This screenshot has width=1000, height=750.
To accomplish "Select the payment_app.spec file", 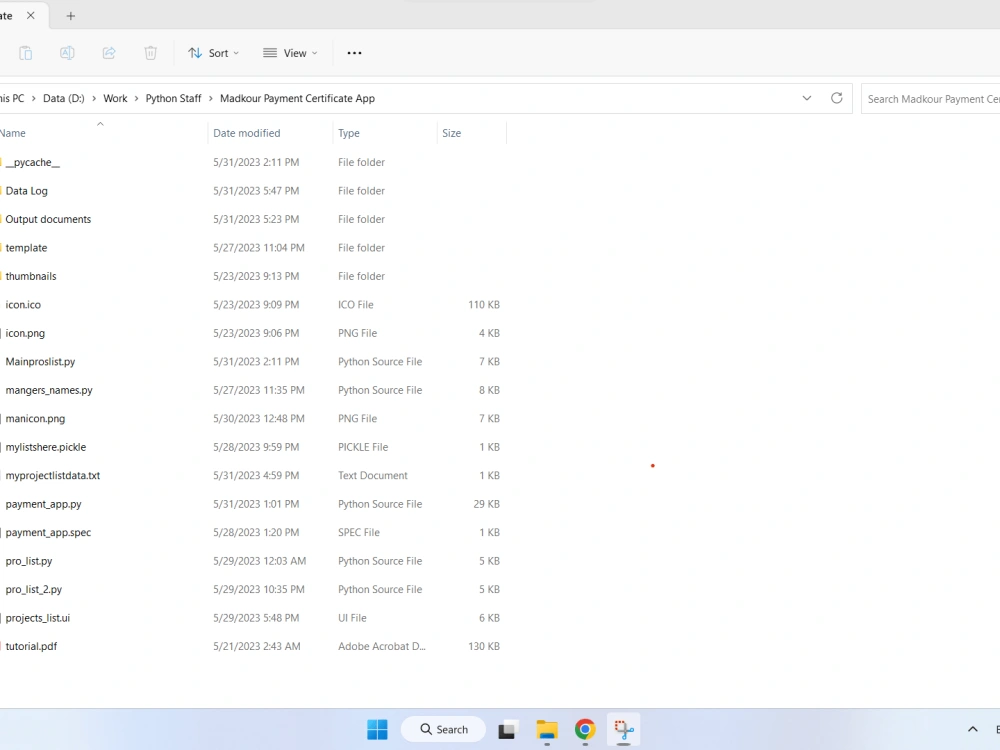I will (x=48, y=533).
